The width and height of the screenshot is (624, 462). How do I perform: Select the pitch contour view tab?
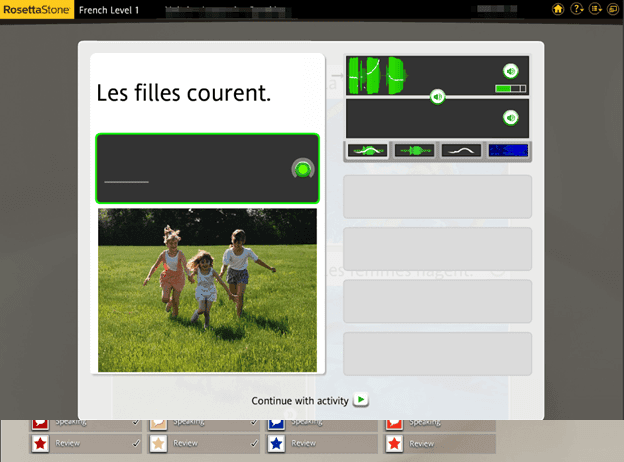pyautogui.click(x=461, y=151)
